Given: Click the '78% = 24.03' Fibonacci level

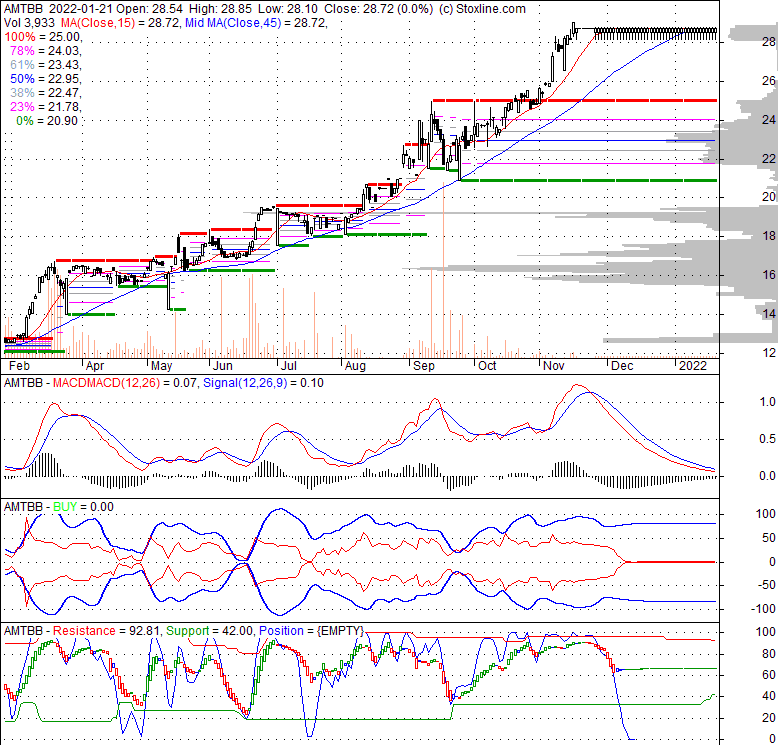Looking at the screenshot, I should click(45, 51).
